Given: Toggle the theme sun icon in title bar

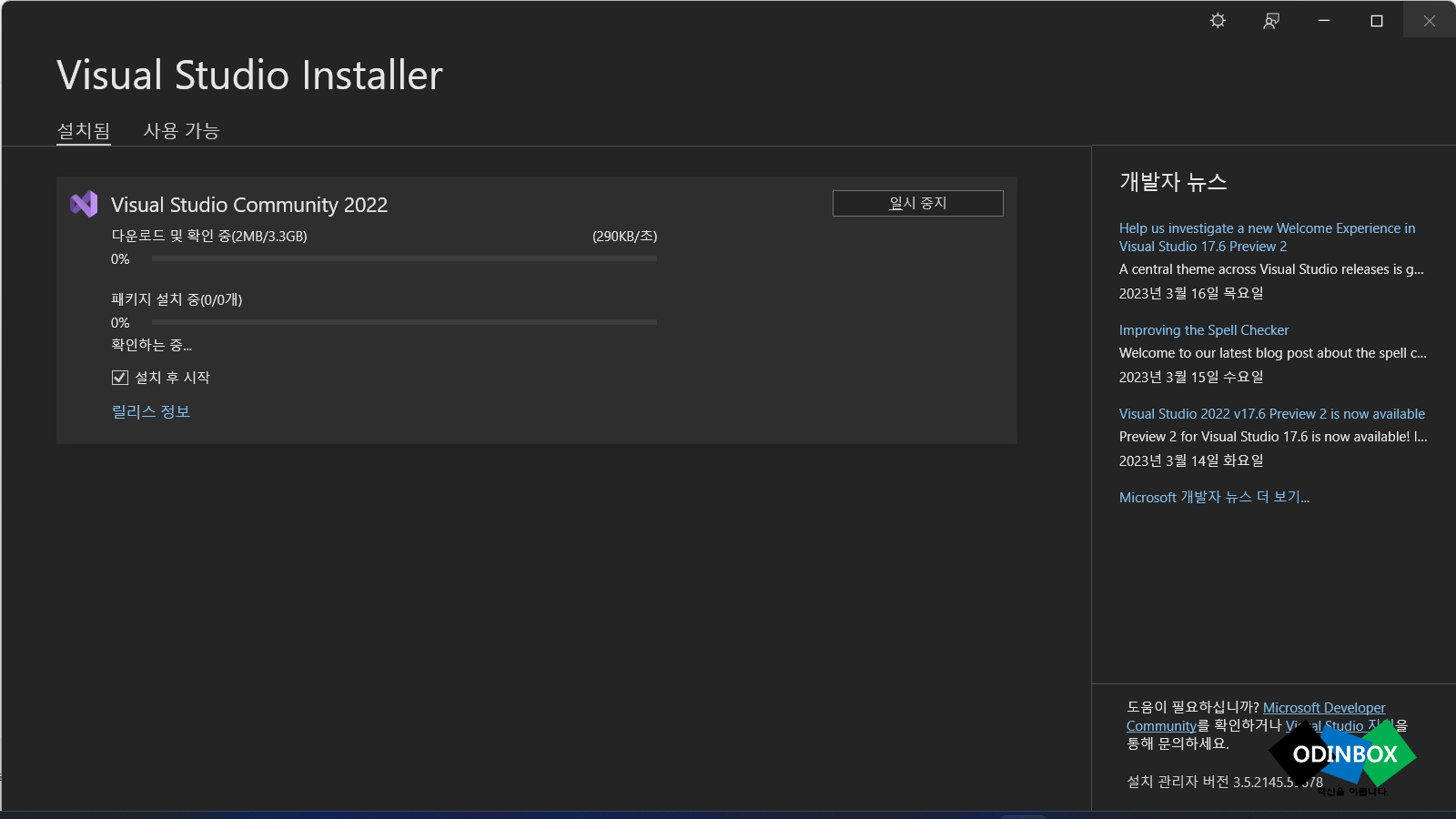Looking at the screenshot, I should coord(1218,20).
